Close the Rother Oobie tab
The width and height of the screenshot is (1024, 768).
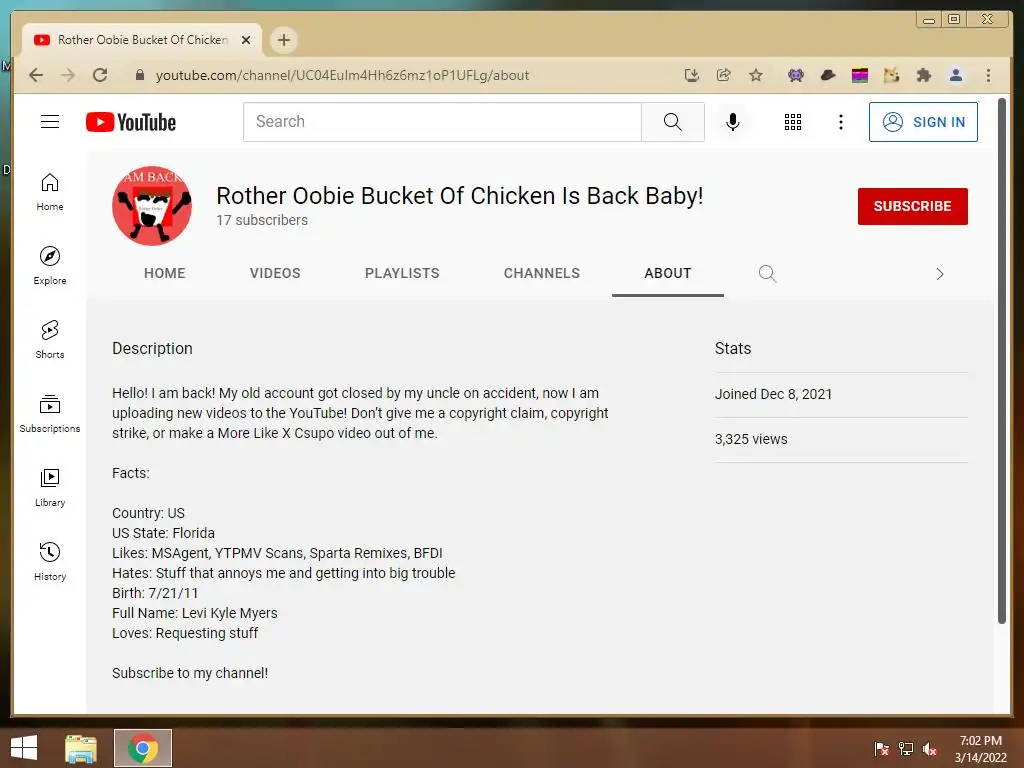[246, 40]
